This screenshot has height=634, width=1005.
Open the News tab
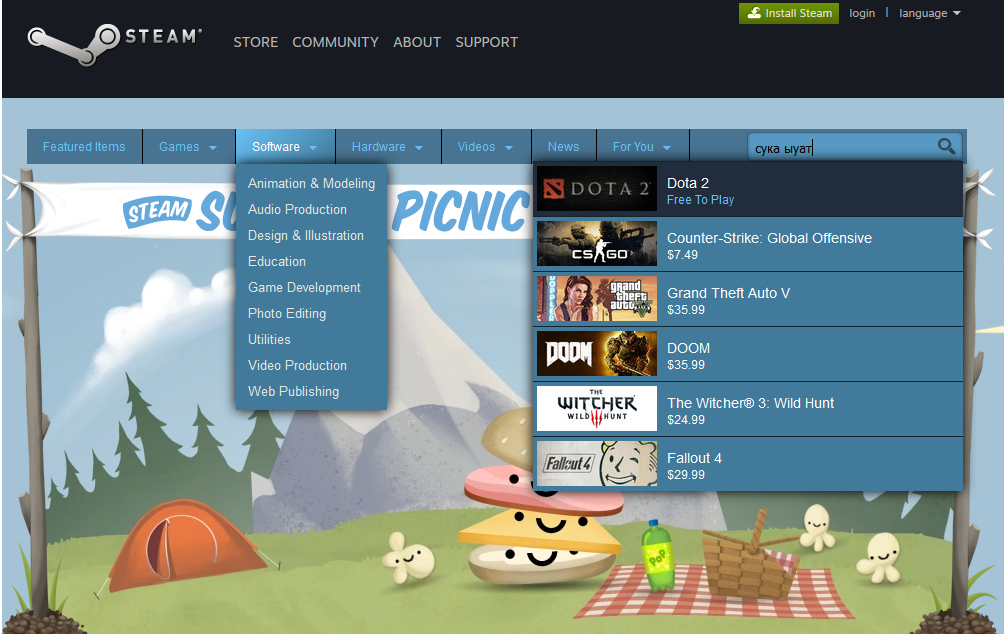tap(563, 147)
